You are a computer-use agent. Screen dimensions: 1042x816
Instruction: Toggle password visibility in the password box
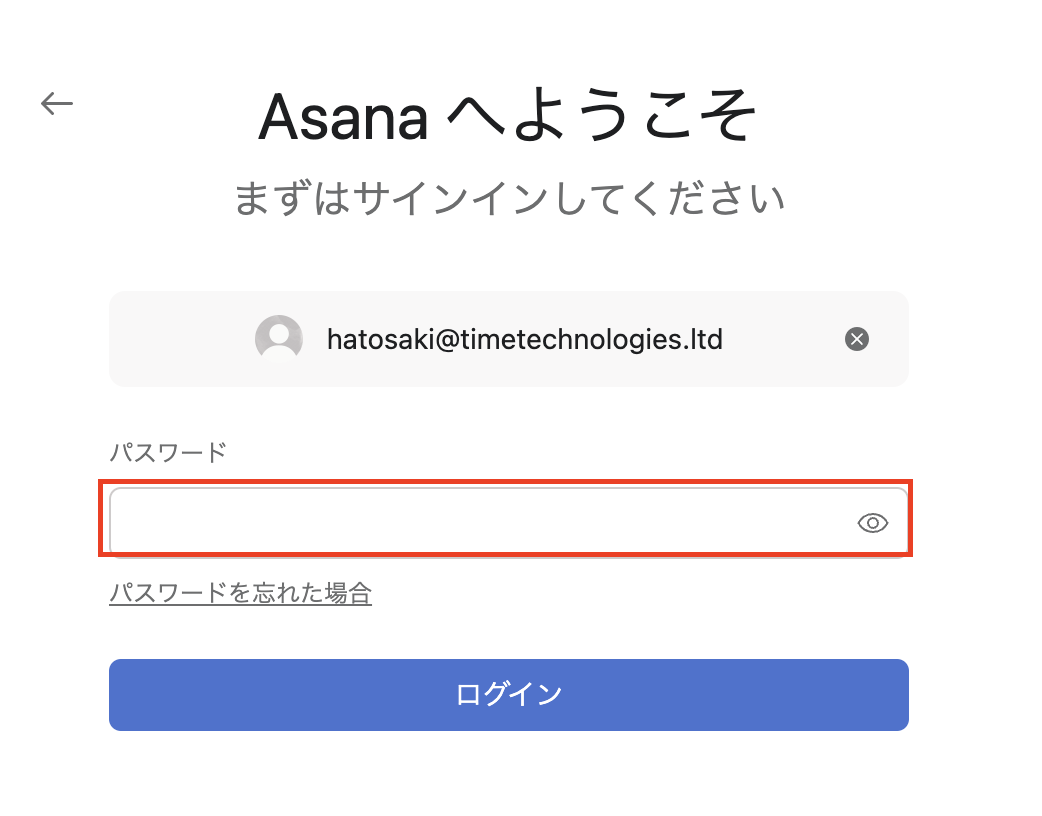(x=873, y=523)
